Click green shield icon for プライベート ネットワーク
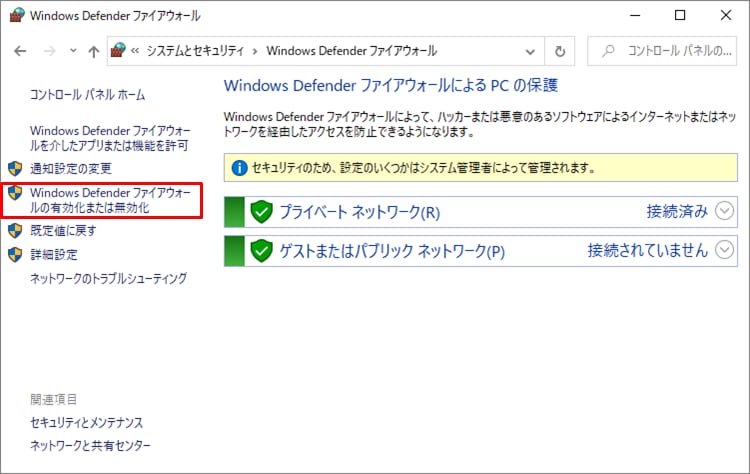 pos(262,211)
